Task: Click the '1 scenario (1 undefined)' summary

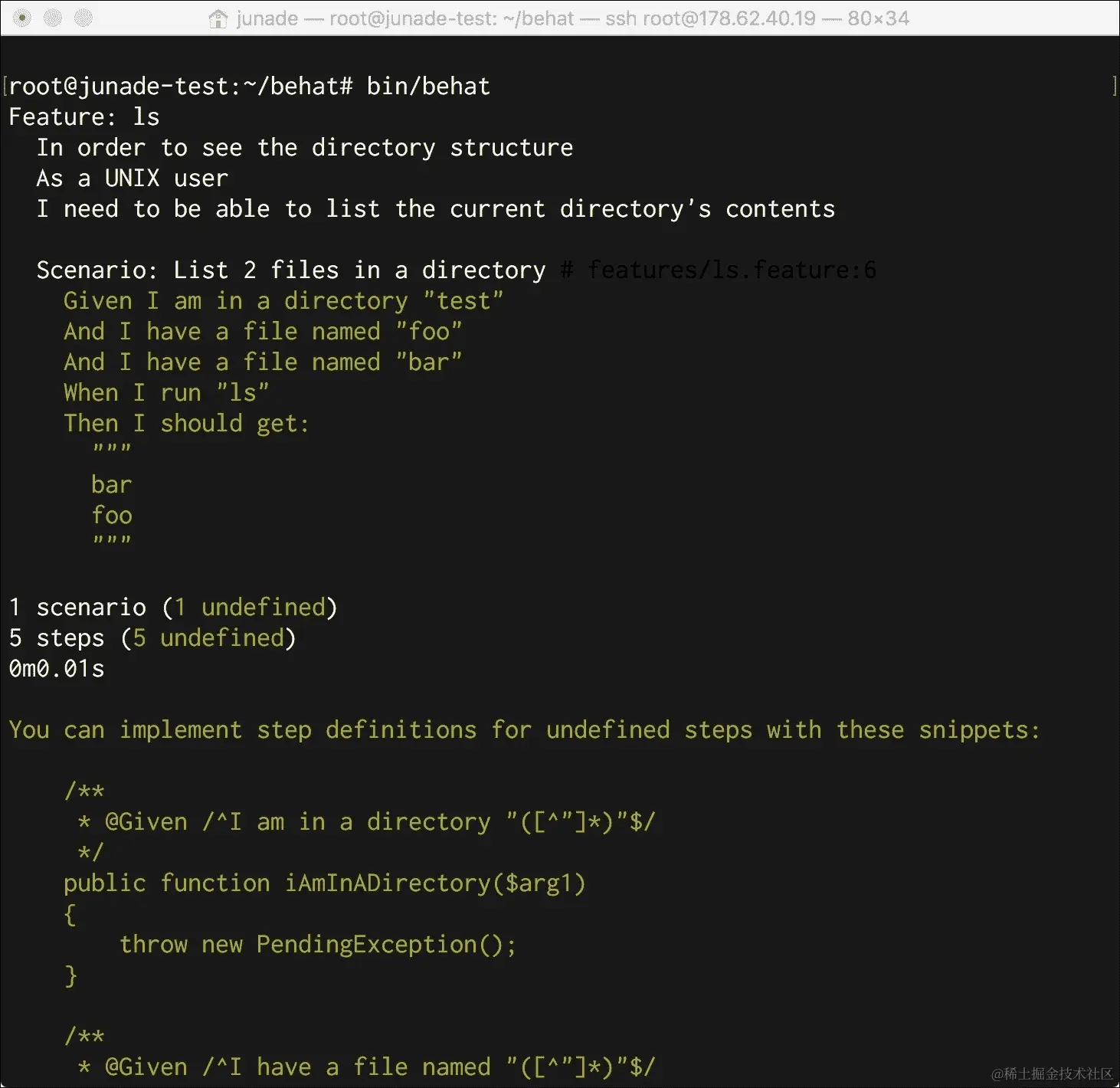Action: 173,607
